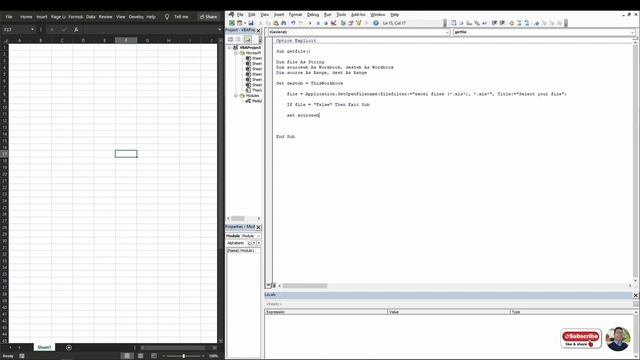The width and height of the screenshot is (640, 360).
Task: Open the Procedure getfile dropdown
Action: 633,32
